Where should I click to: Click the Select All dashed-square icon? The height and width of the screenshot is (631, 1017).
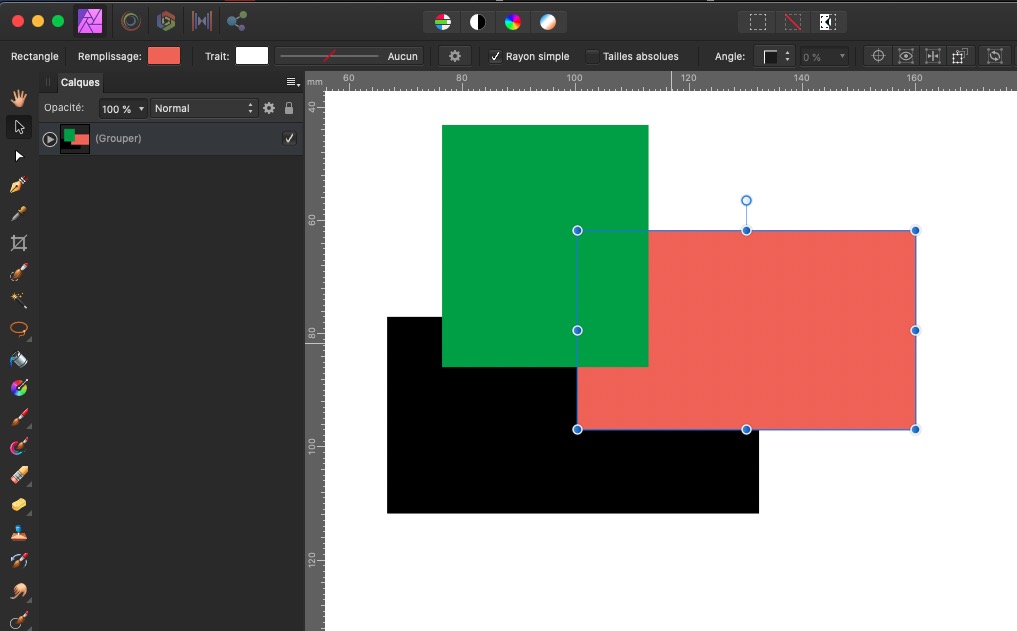pos(758,22)
